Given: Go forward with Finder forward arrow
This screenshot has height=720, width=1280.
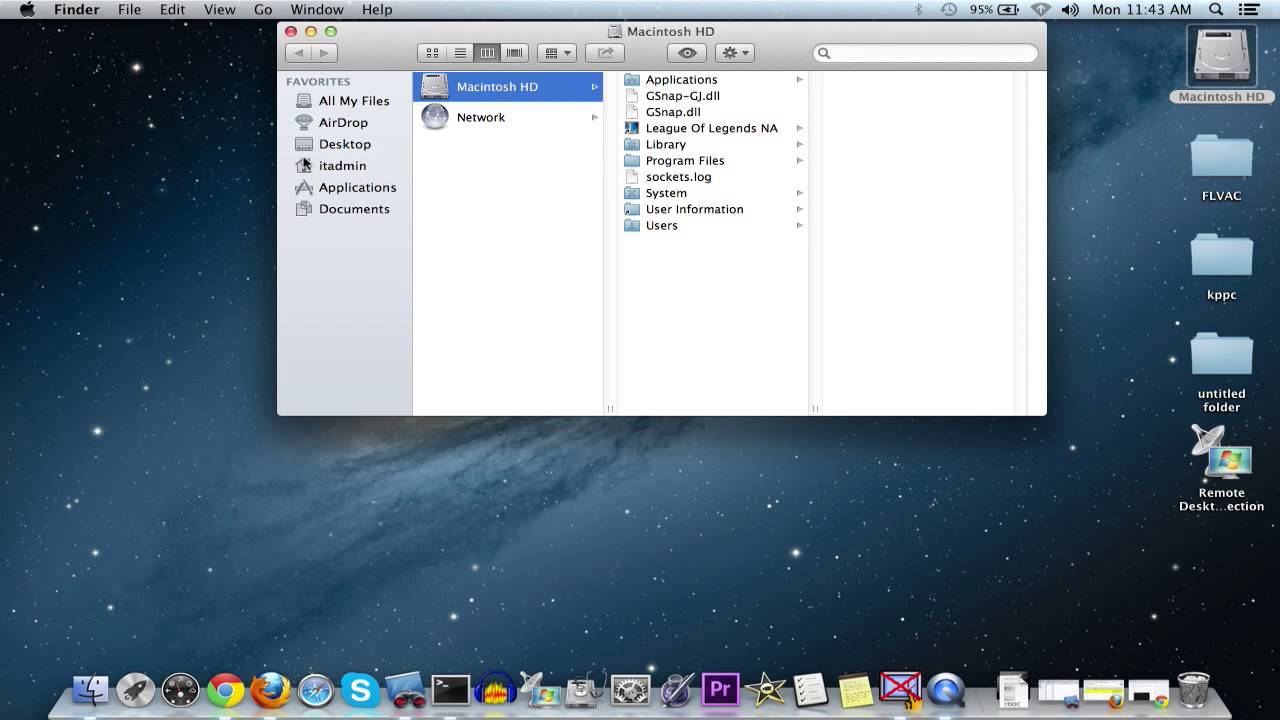Looking at the screenshot, I should click(324, 53).
